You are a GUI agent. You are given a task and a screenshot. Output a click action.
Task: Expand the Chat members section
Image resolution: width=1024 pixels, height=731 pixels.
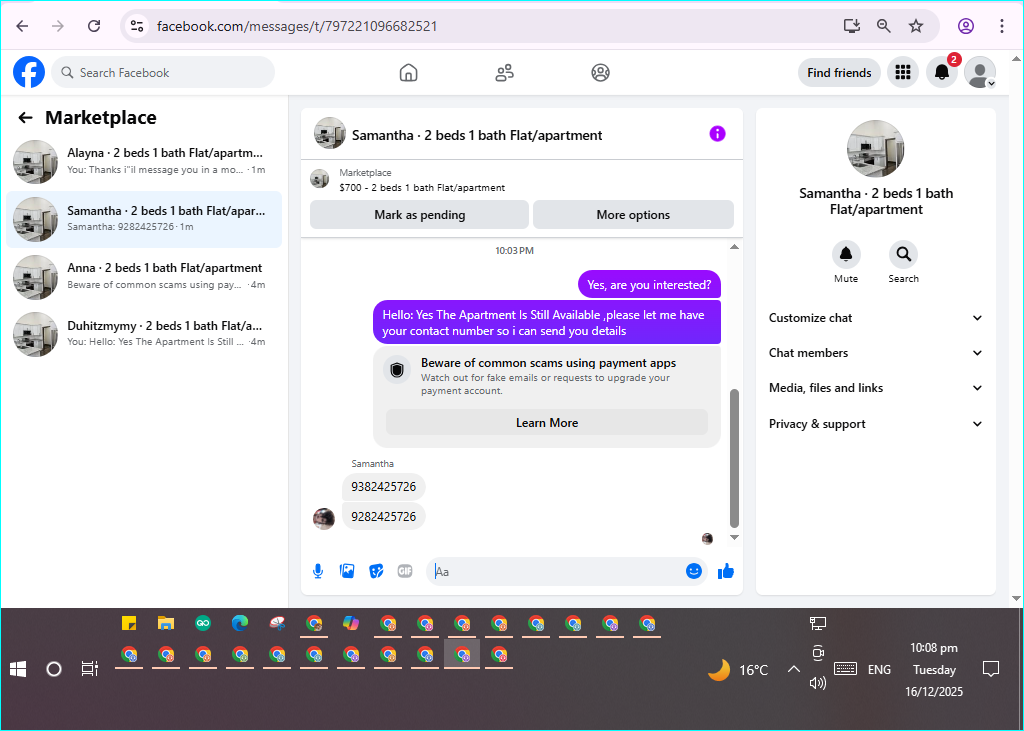(876, 353)
